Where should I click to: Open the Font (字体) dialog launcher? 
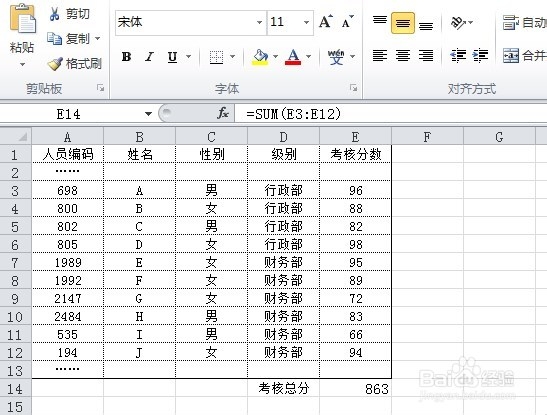353,88
